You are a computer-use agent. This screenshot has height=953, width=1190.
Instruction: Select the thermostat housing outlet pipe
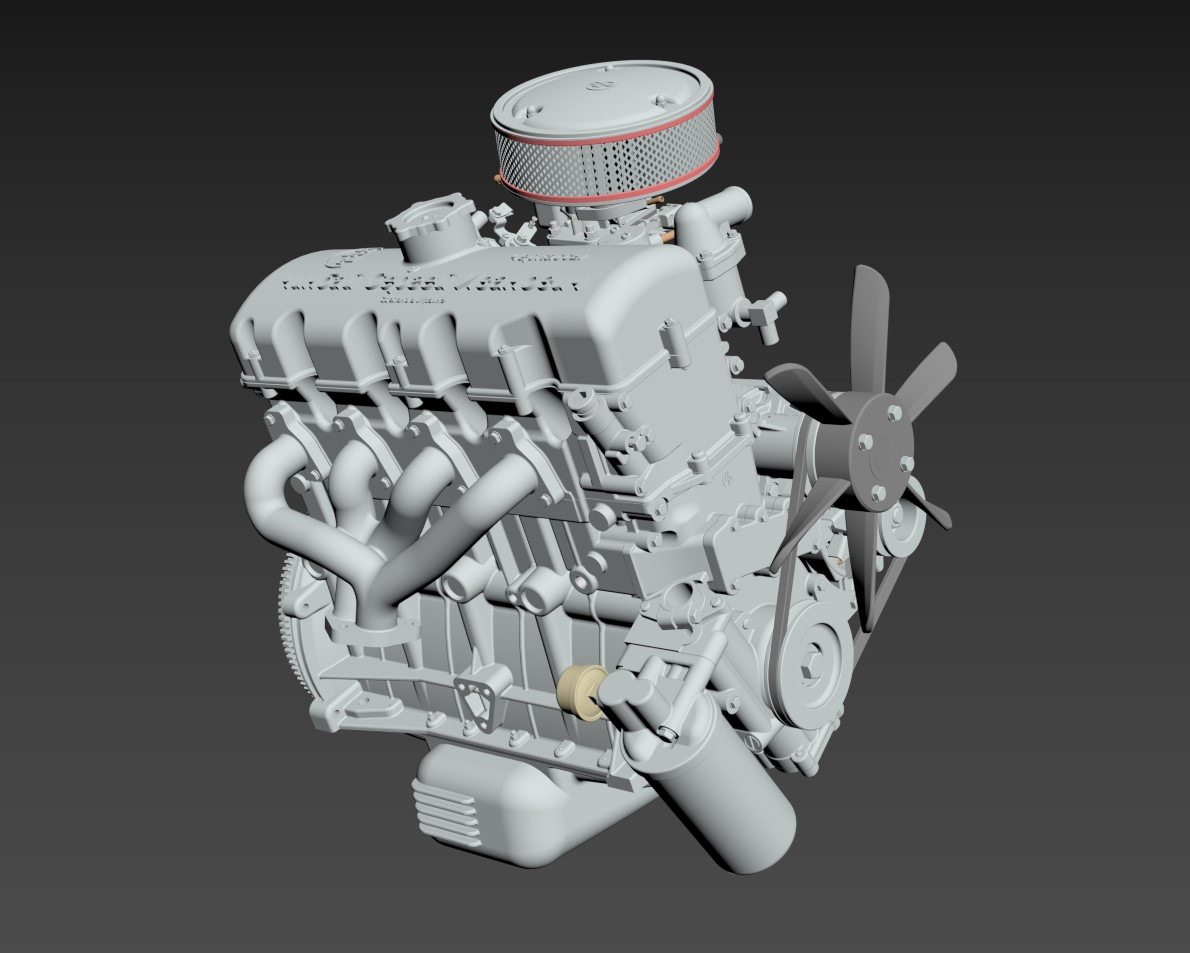click(717, 214)
